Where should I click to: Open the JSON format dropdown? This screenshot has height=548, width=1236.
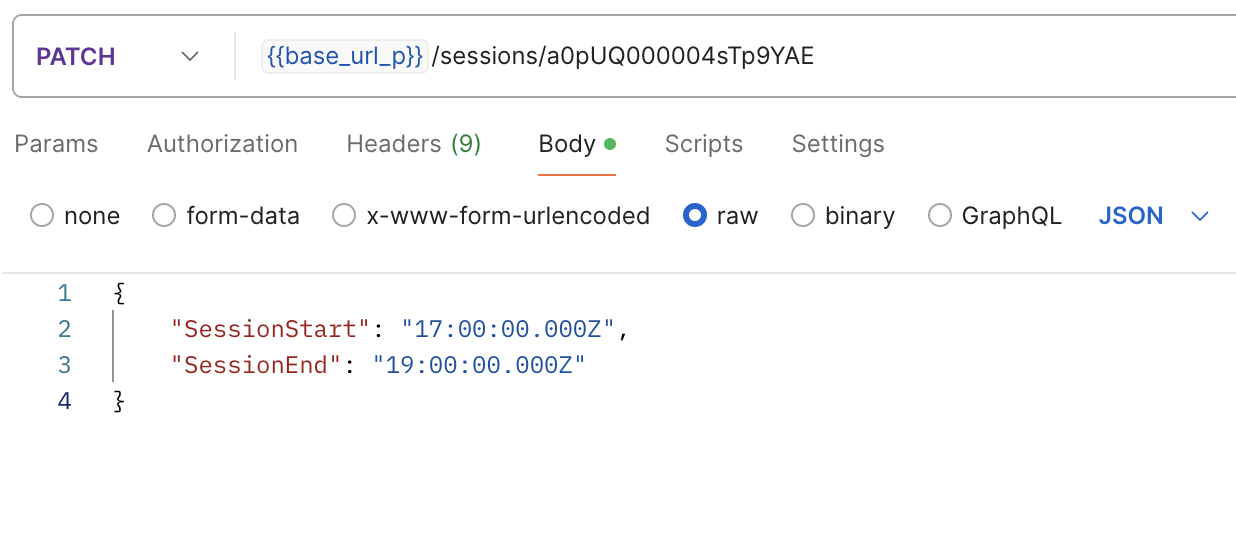coord(1154,216)
